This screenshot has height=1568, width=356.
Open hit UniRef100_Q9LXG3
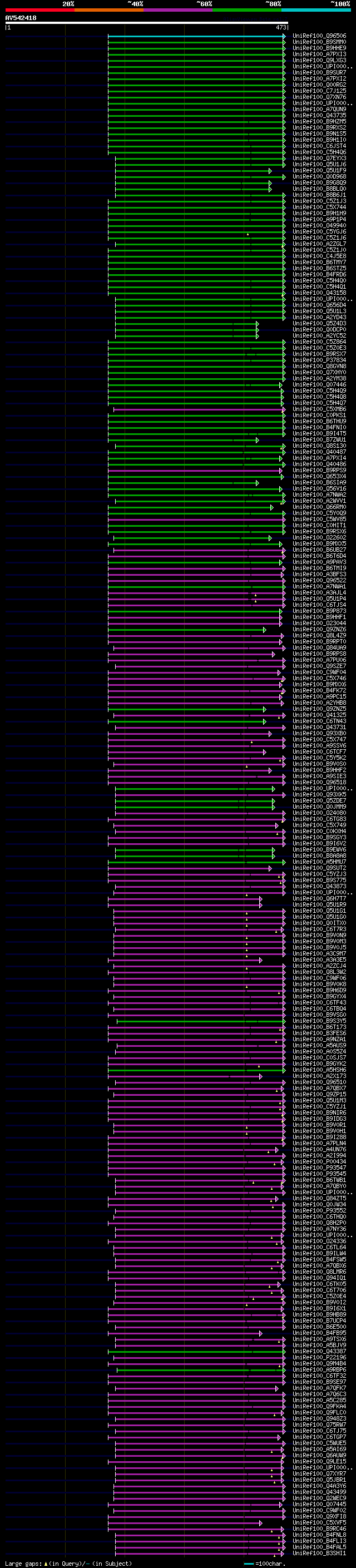pos(319,60)
